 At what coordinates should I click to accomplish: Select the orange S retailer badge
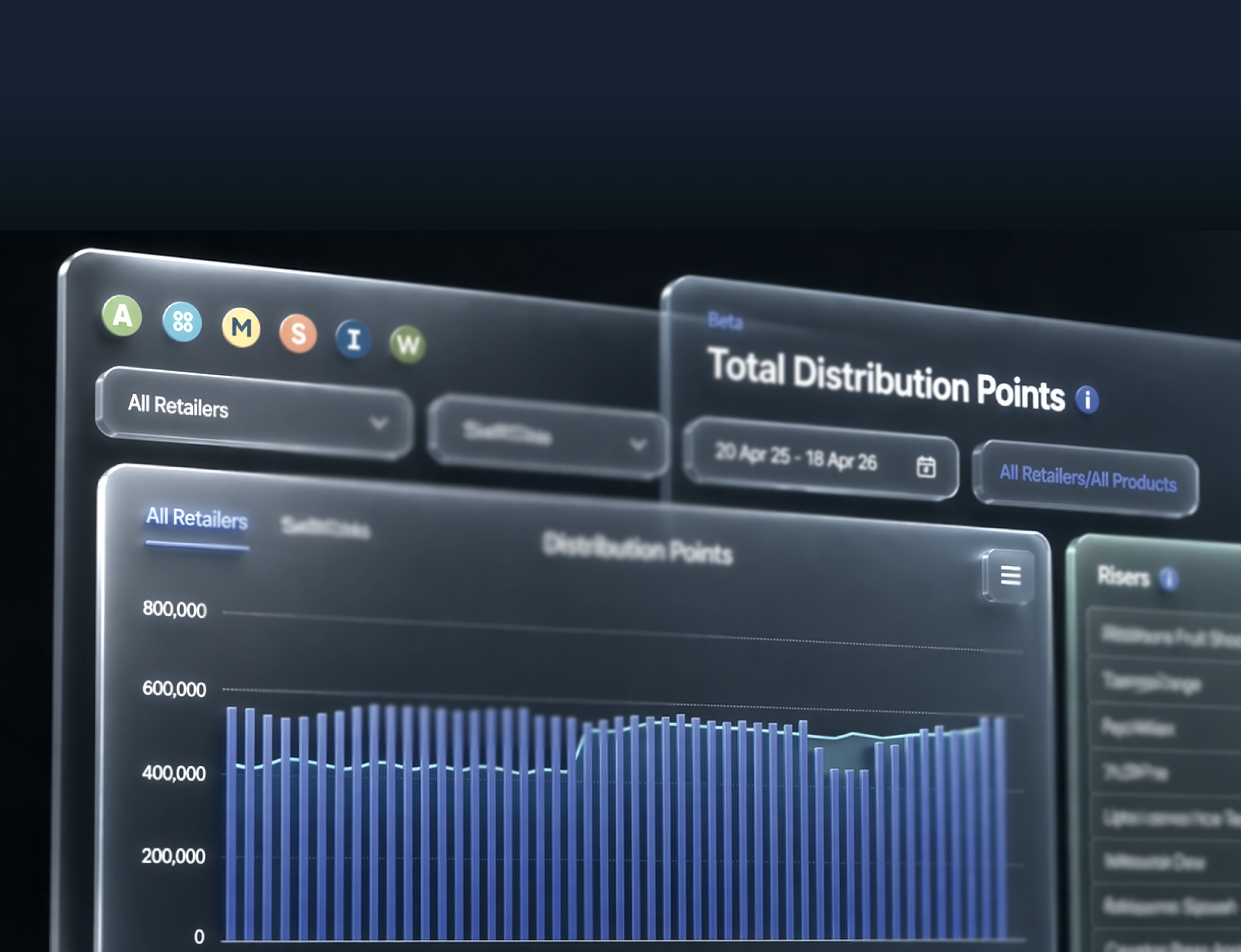tap(298, 334)
